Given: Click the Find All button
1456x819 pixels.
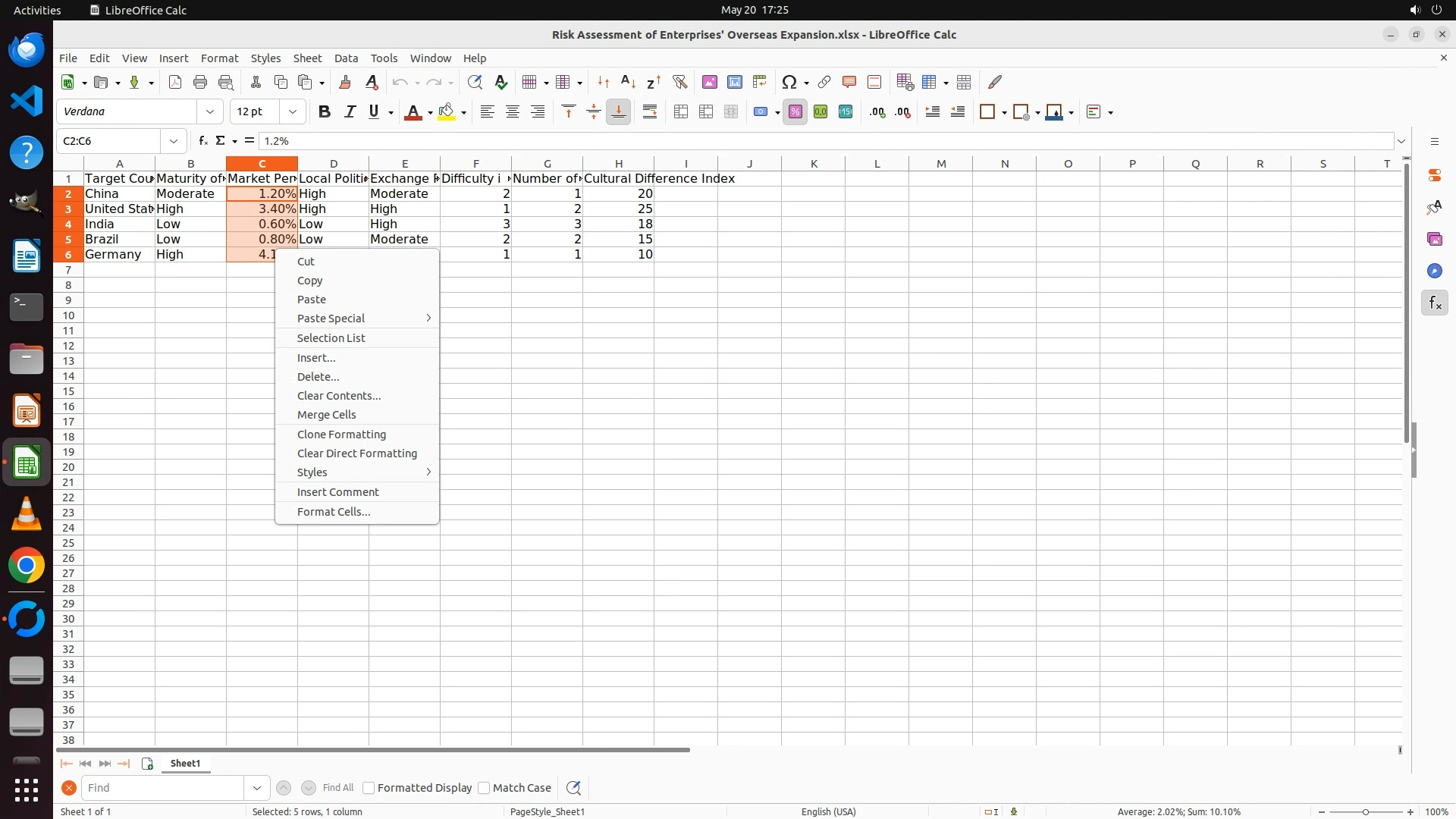Looking at the screenshot, I should [x=337, y=788].
